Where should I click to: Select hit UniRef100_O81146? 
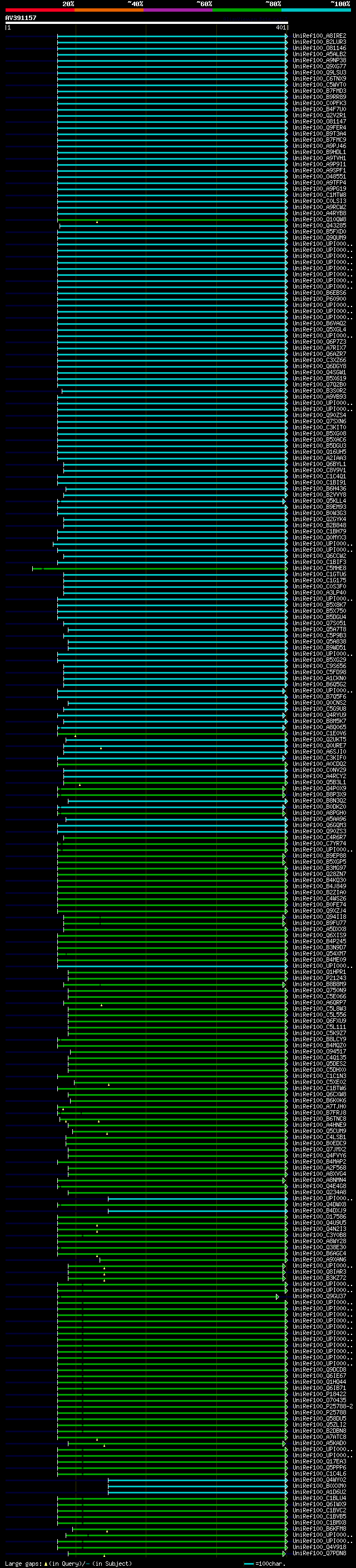[319, 48]
